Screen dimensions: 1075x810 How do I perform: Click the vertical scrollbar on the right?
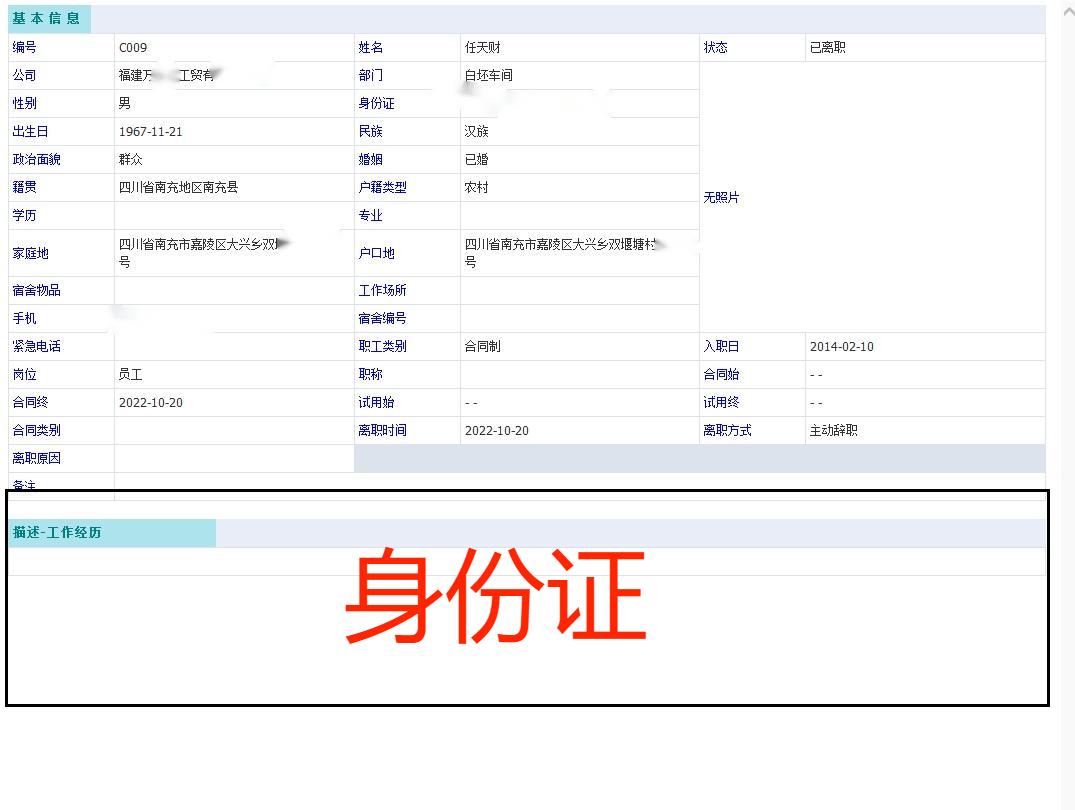[1067, 400]
